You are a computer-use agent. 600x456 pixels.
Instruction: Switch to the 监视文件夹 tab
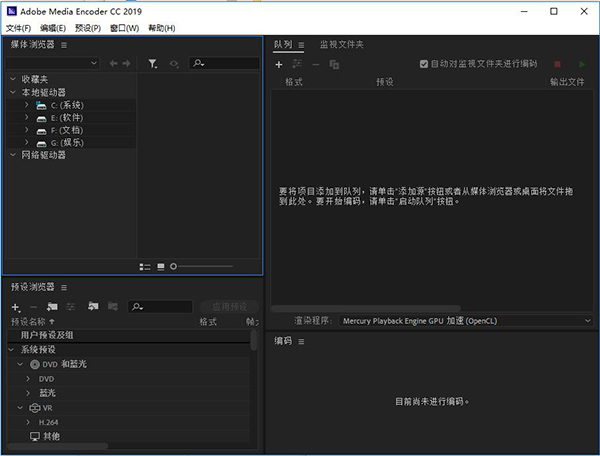[341, 45]
